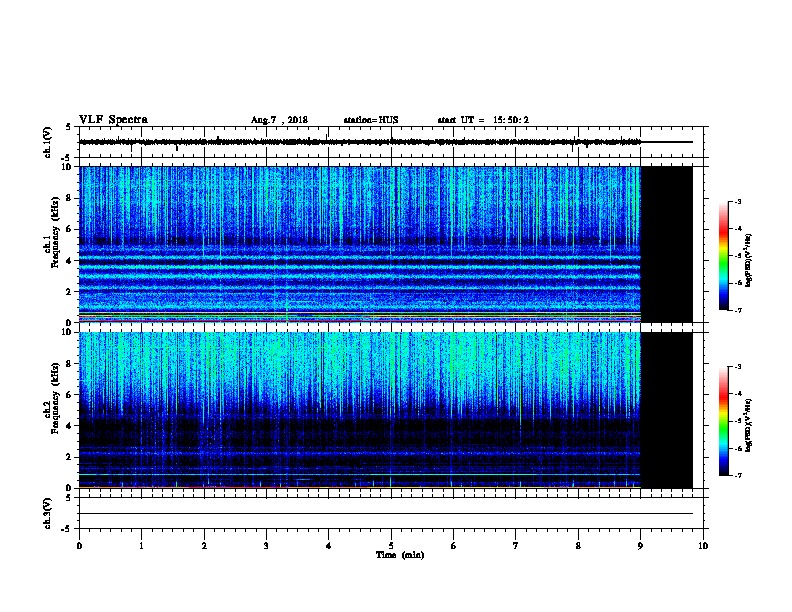Click the "VLF Spectra" plot title
Screen dimensions: 792x612
(x=113, y=120)
